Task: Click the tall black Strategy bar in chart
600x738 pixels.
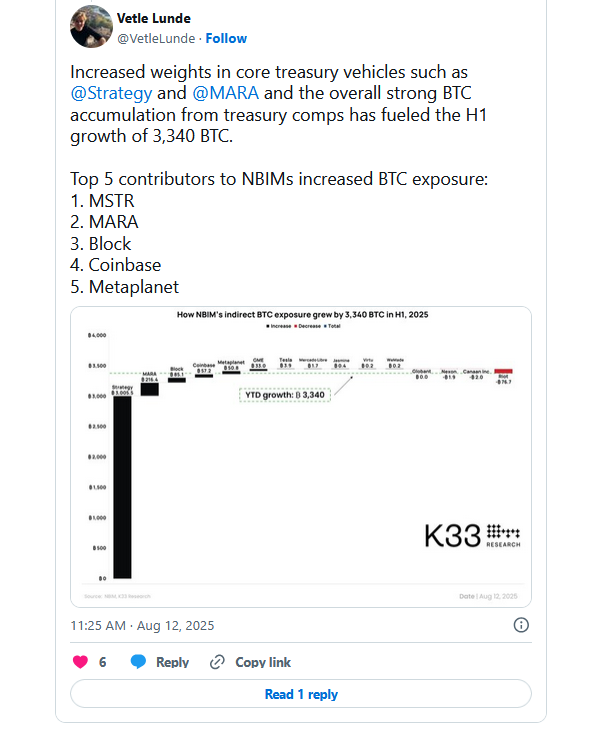Action: [122, 487]
